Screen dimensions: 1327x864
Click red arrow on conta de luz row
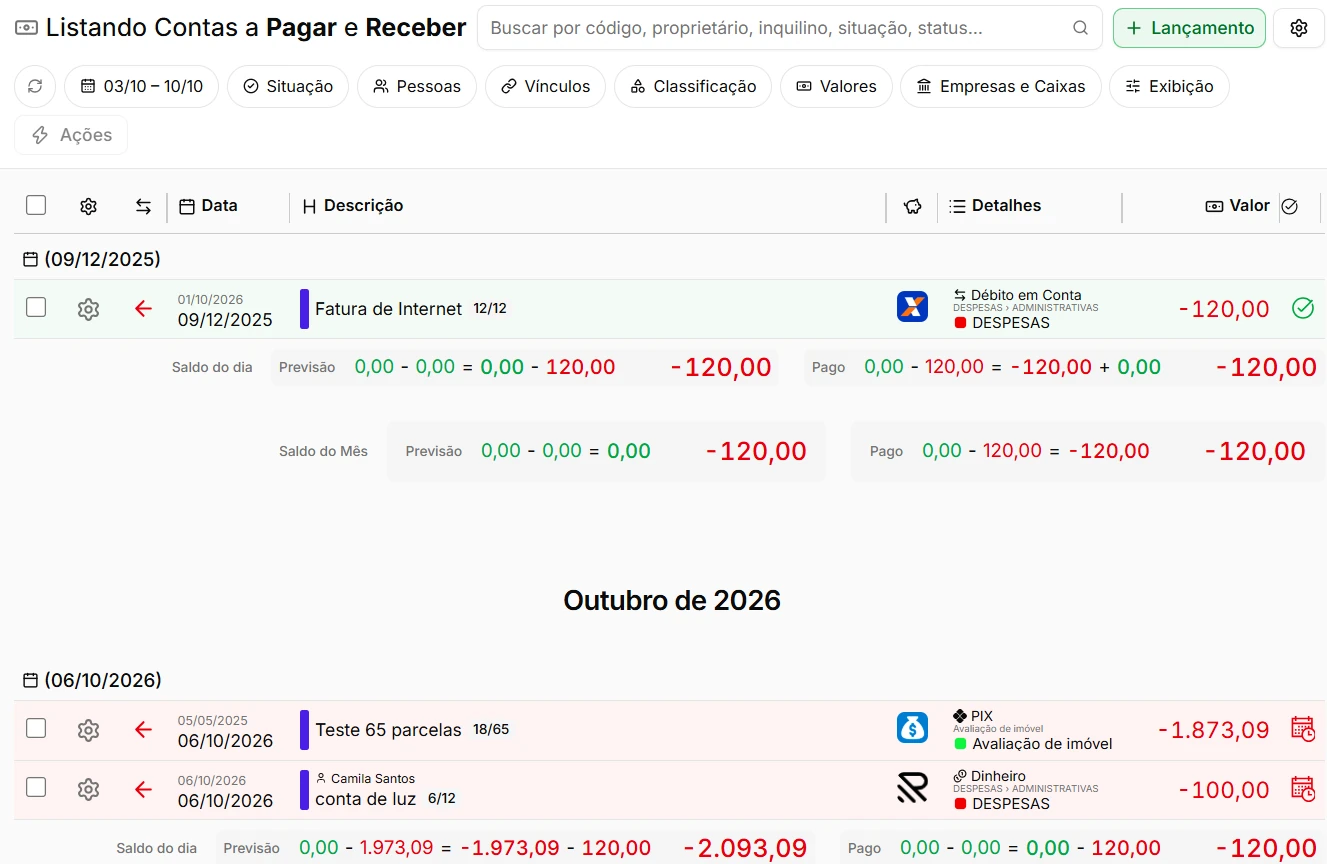point(143,789)
